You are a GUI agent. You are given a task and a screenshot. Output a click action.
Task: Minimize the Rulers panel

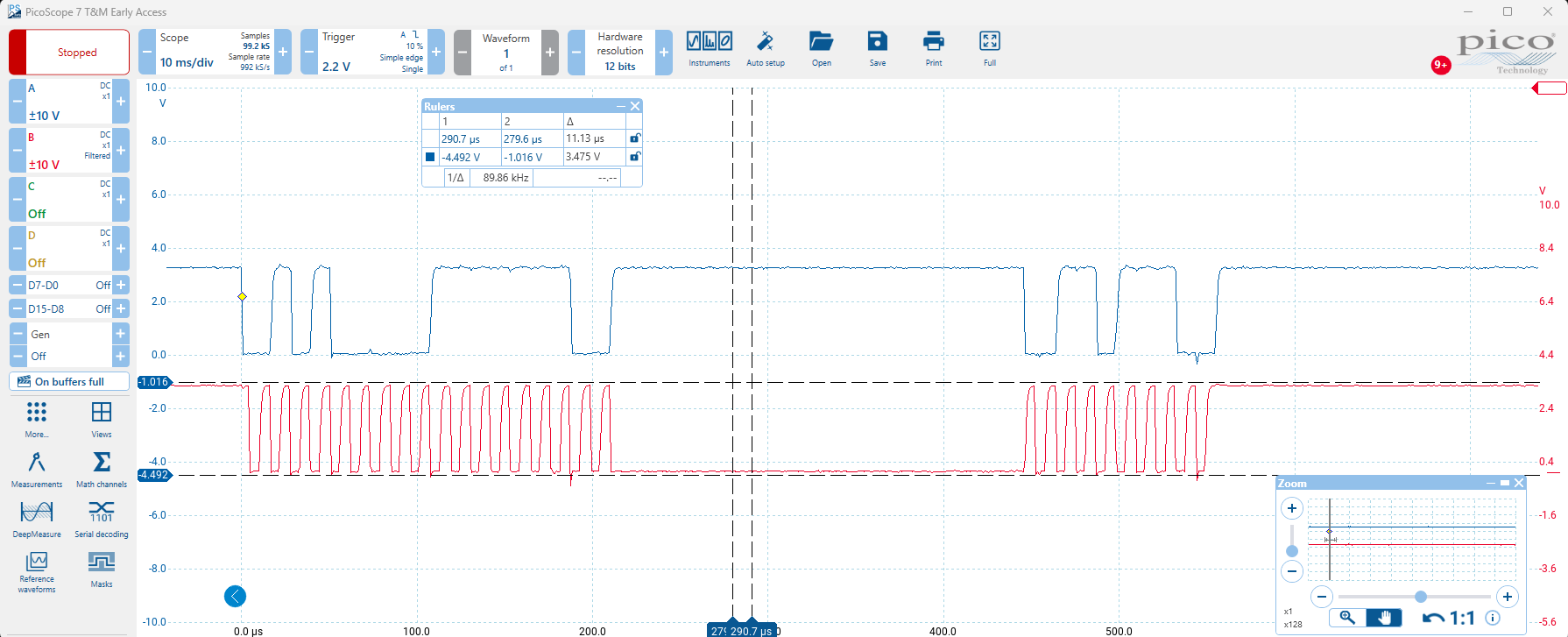[x=621, y=106]
